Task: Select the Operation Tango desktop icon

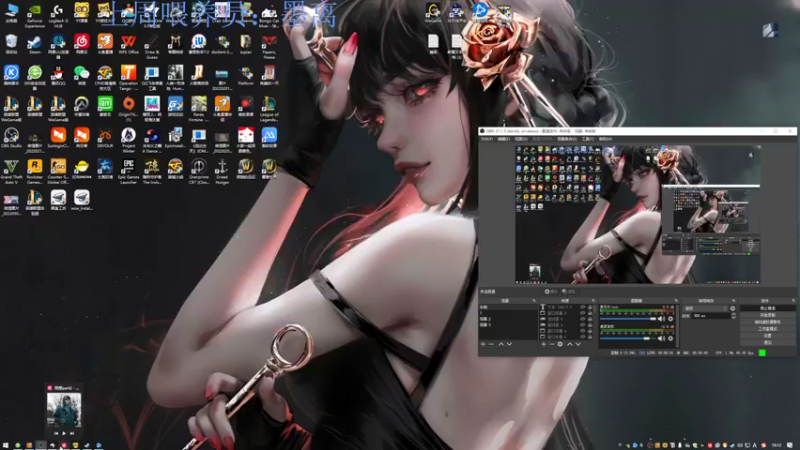Action: [129, 78]
